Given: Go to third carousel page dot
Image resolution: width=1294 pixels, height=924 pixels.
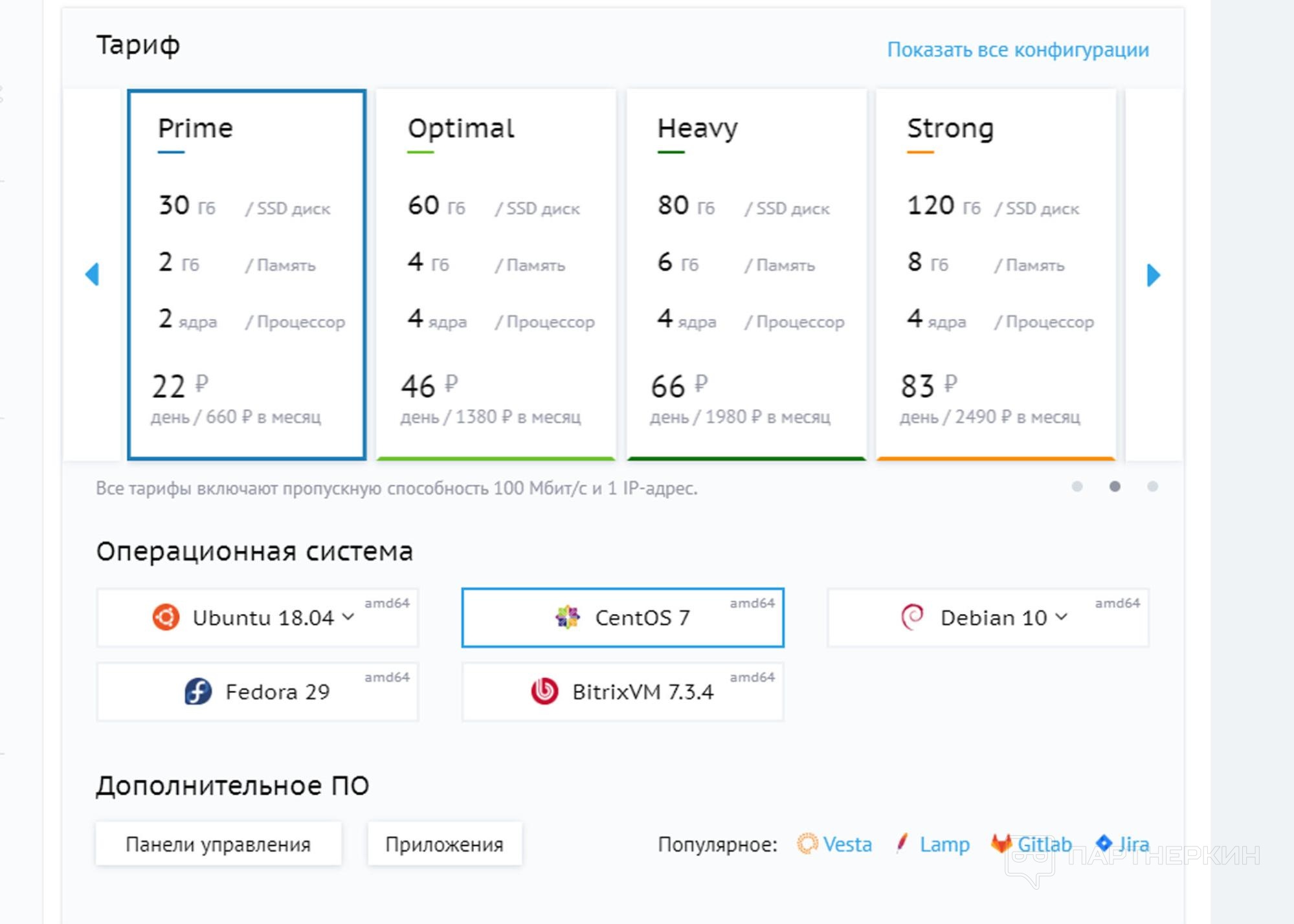Looking at the screenshot, I should pos(1152,487).
